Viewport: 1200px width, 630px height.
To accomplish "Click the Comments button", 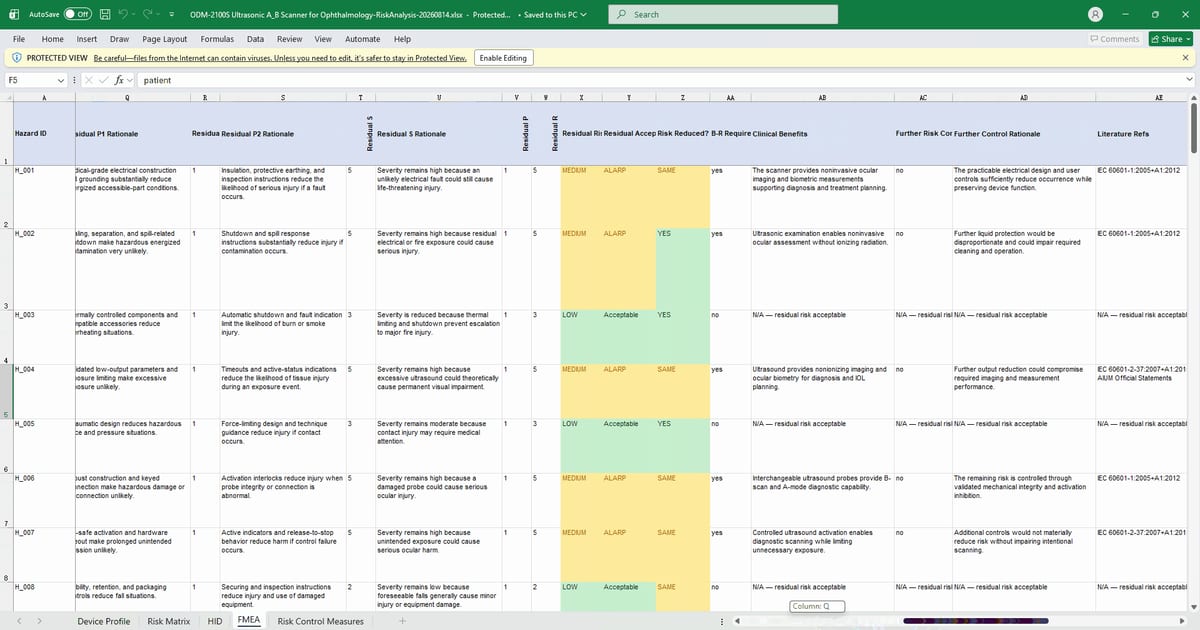I will coord(1115,39).
